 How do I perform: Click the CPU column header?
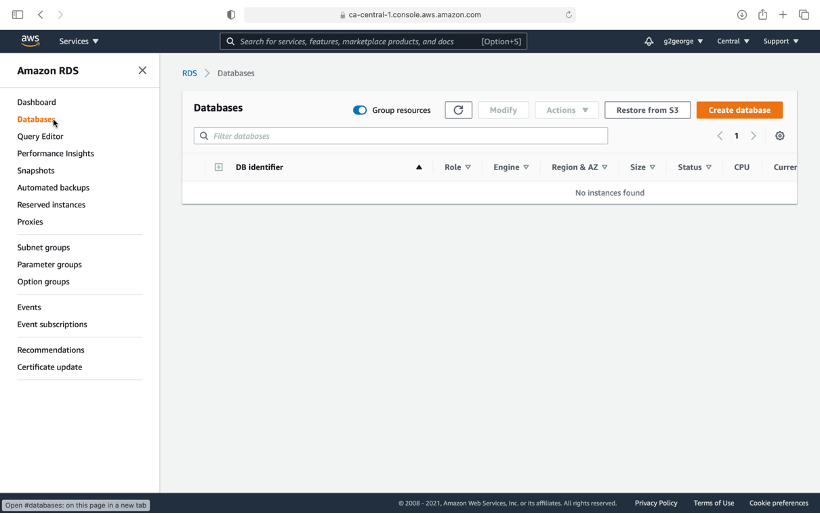[742, 167]
